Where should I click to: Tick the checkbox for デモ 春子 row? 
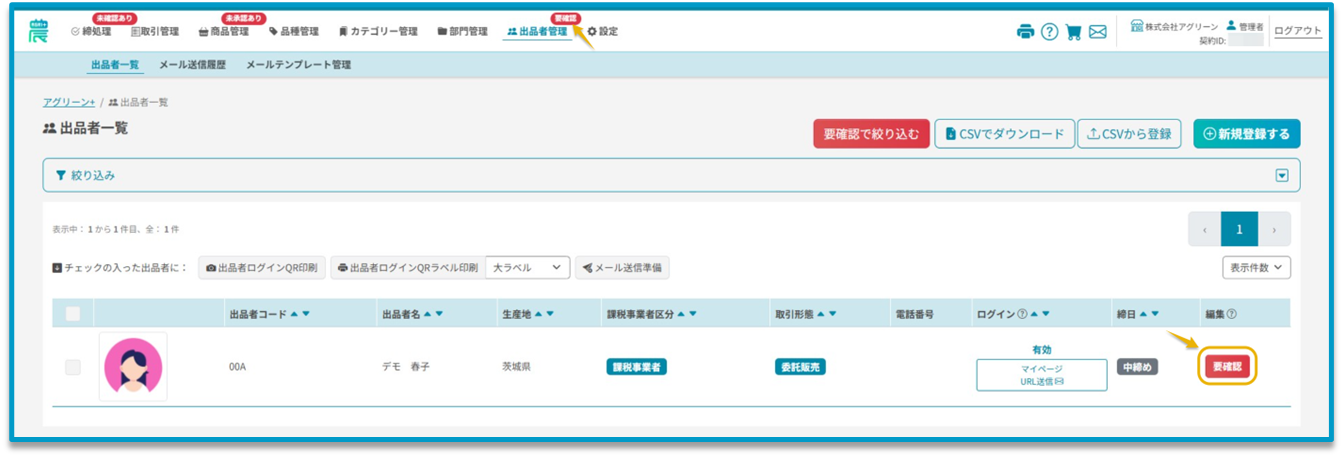tap(73, 367)
